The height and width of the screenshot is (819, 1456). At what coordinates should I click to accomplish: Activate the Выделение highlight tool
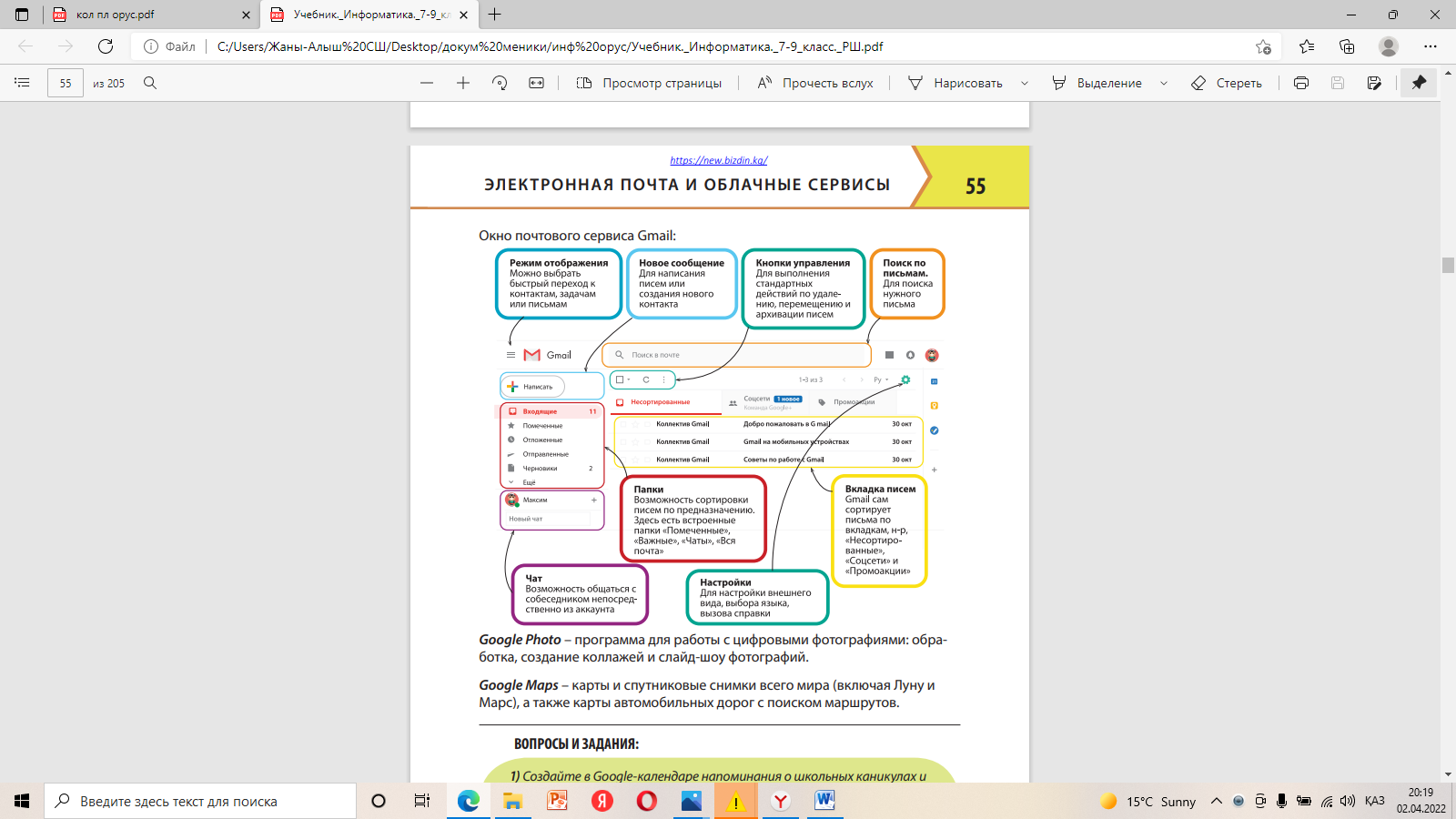(x=1097, y=83)
